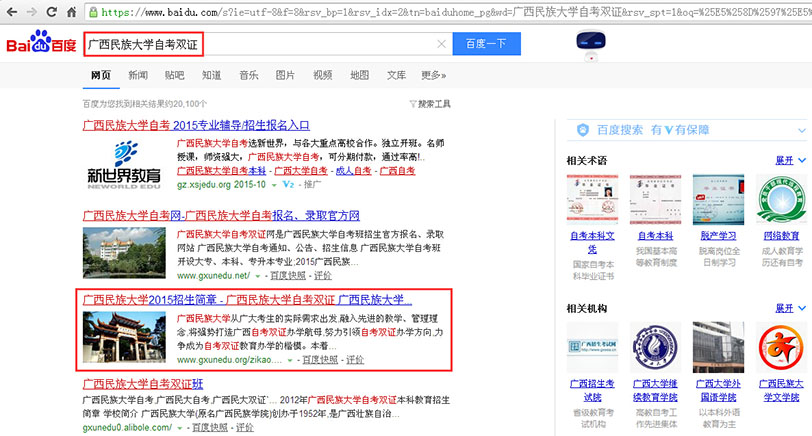
Task: Go forward with the browser forward arrow
Action: [x=32, y=11]
